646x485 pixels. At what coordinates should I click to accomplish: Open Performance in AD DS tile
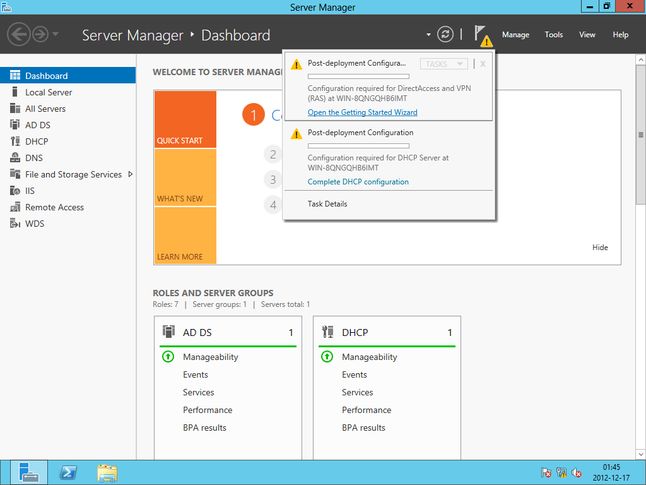pos(207,410)
